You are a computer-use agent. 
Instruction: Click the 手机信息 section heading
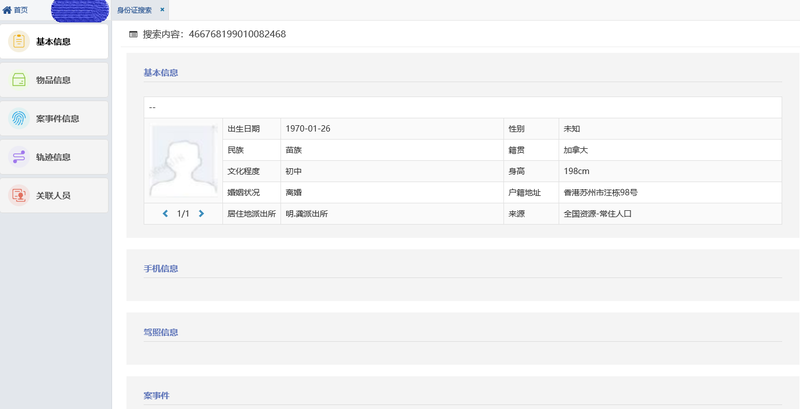[x=161, y=268]
